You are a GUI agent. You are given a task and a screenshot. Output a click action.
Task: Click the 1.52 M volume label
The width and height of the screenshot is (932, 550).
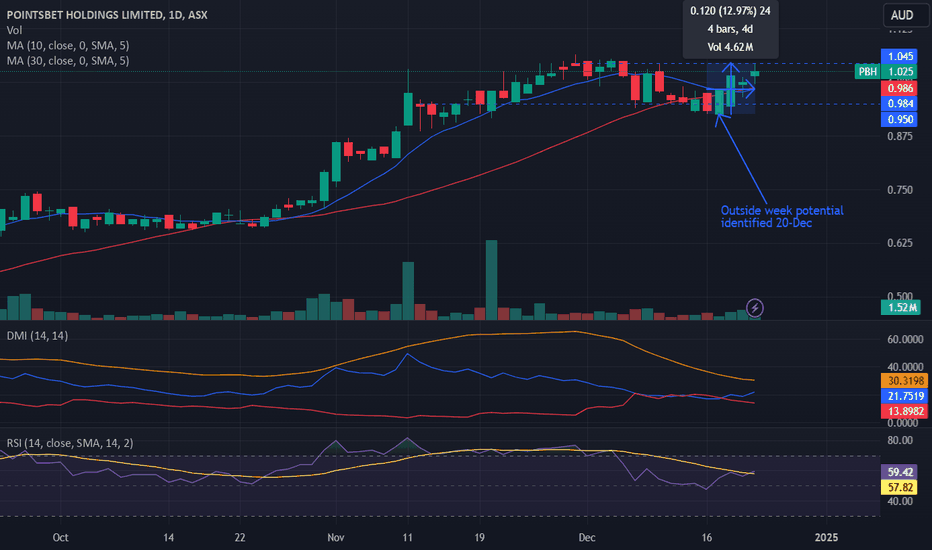coord(900,307)
